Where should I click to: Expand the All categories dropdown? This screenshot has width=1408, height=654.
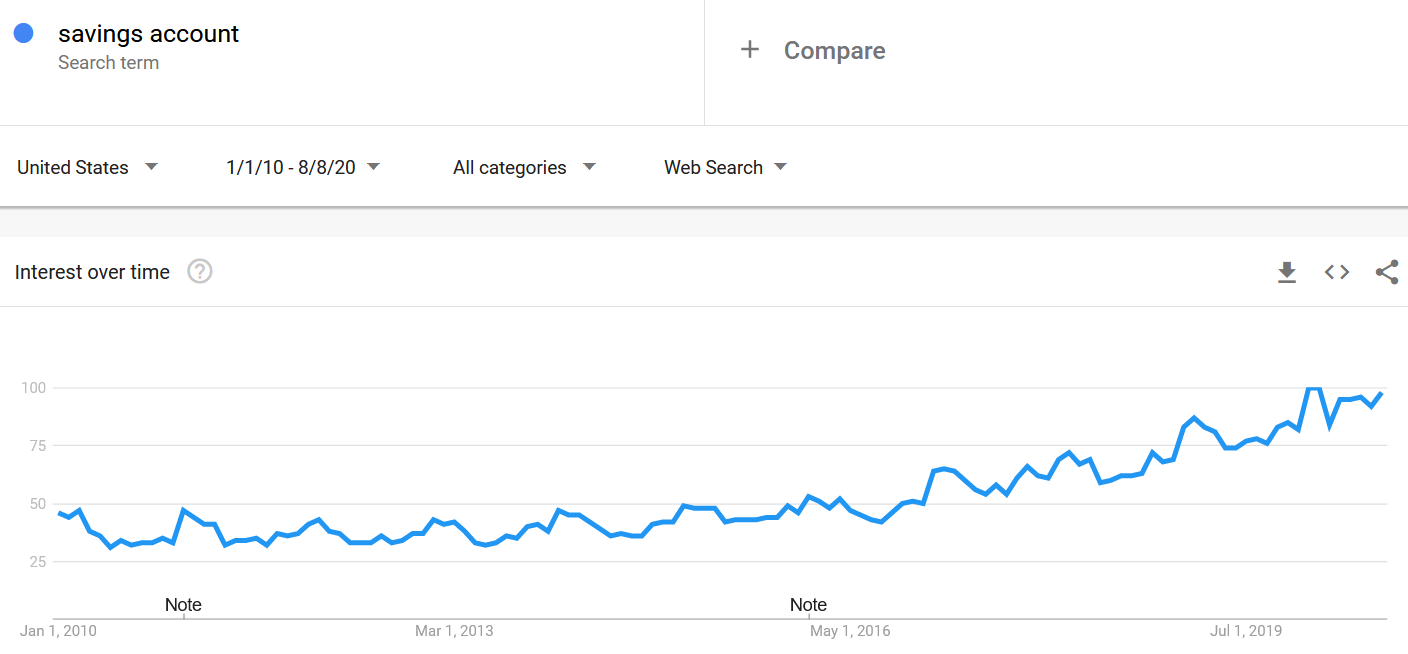[x=525, y=167]
